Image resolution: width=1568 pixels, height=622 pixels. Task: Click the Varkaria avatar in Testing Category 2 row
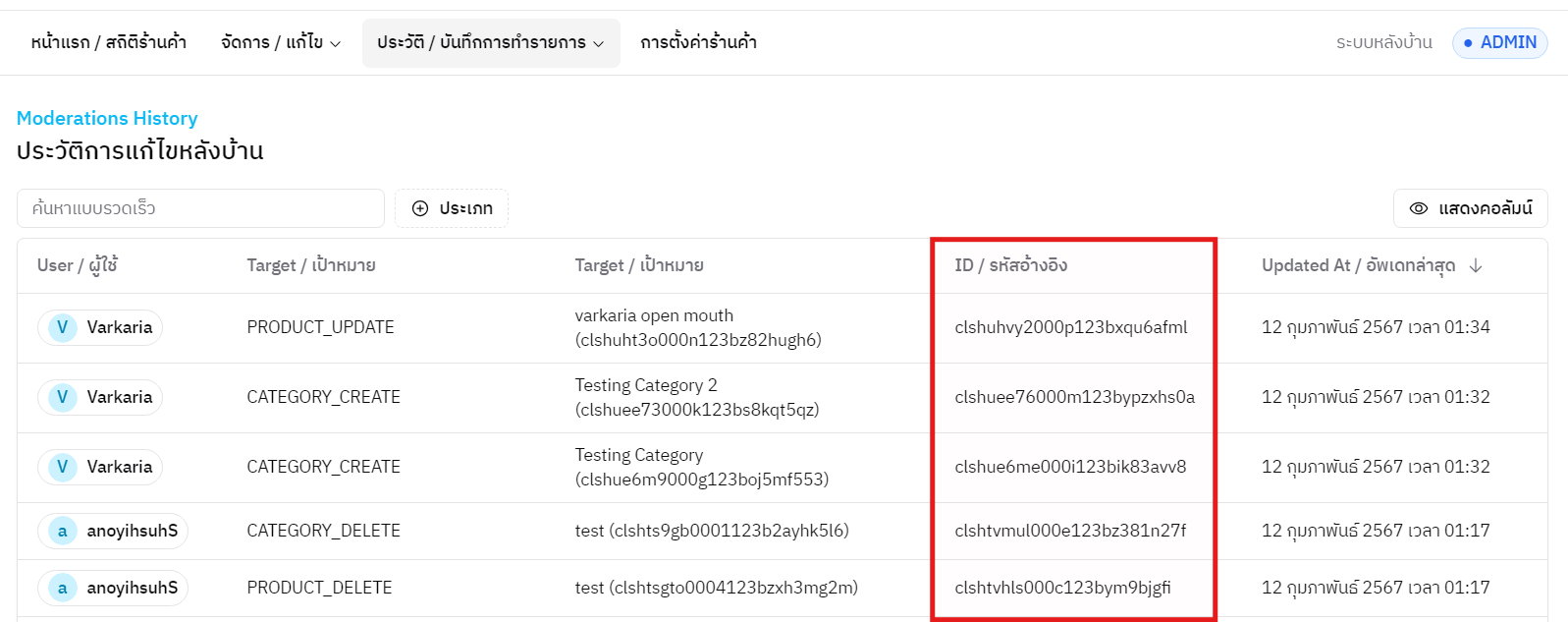tap(63, 397)
